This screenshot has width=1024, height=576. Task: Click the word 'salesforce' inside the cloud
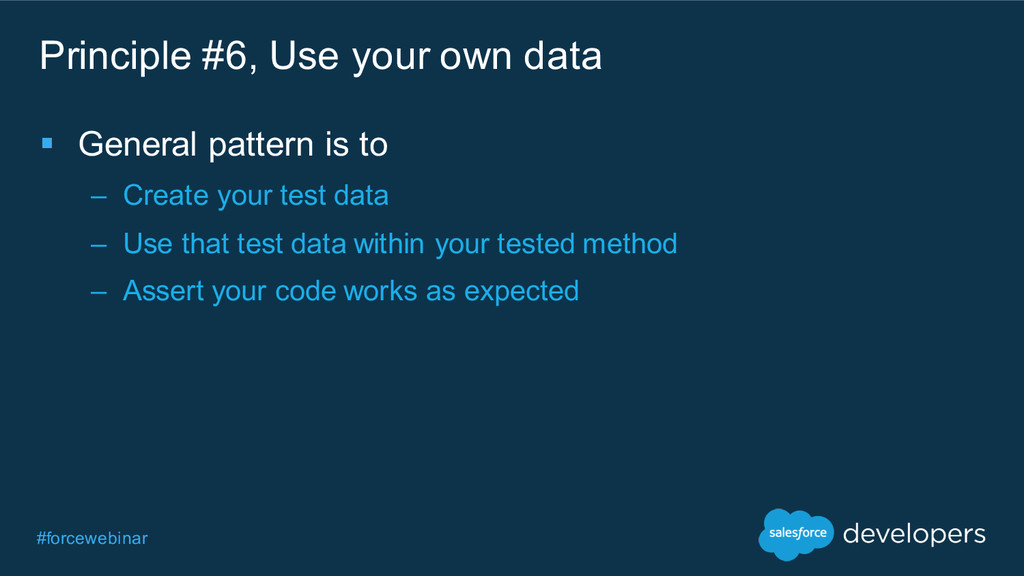797,533
